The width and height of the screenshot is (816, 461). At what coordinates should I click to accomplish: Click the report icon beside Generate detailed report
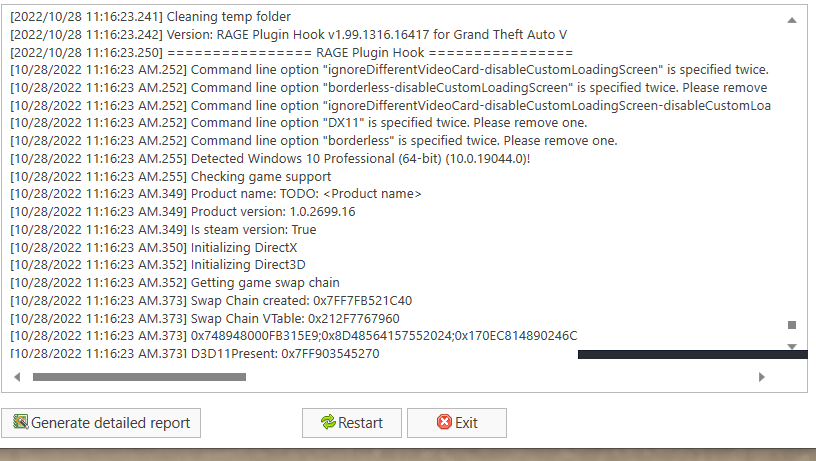pyautogui.click(x=20, y=422)
